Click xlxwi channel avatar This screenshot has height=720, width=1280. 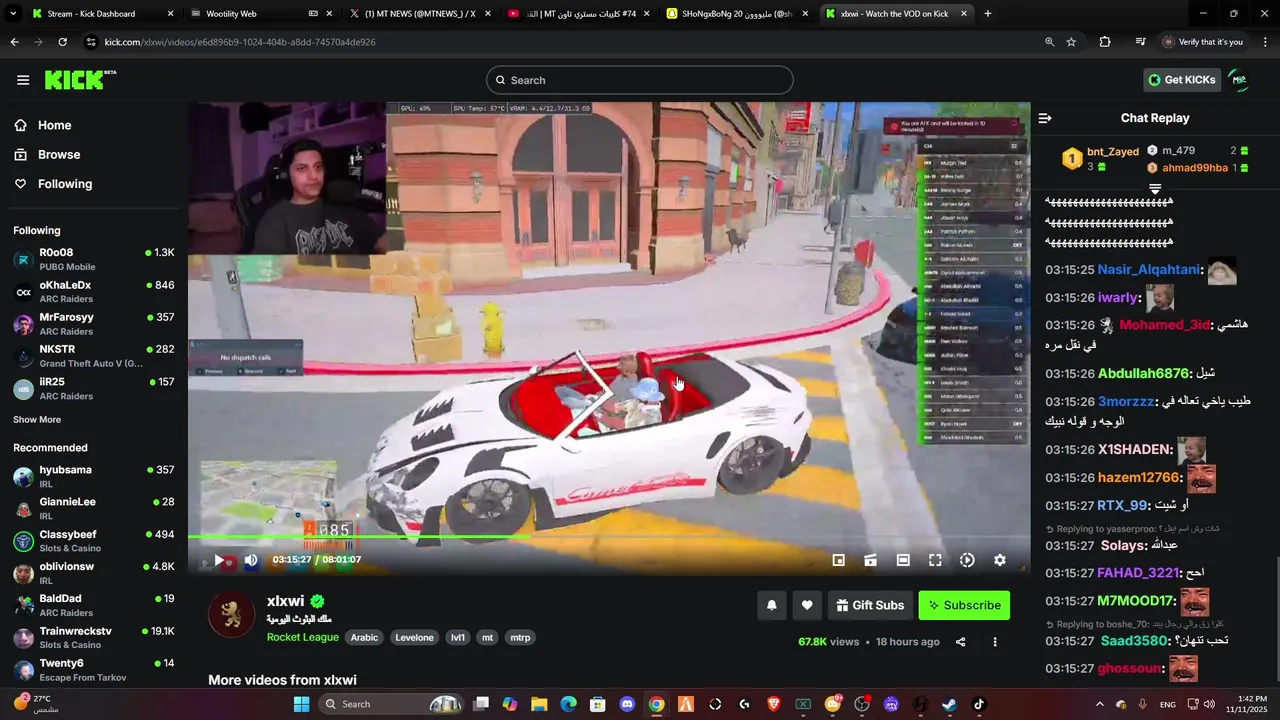click(231, 615)
